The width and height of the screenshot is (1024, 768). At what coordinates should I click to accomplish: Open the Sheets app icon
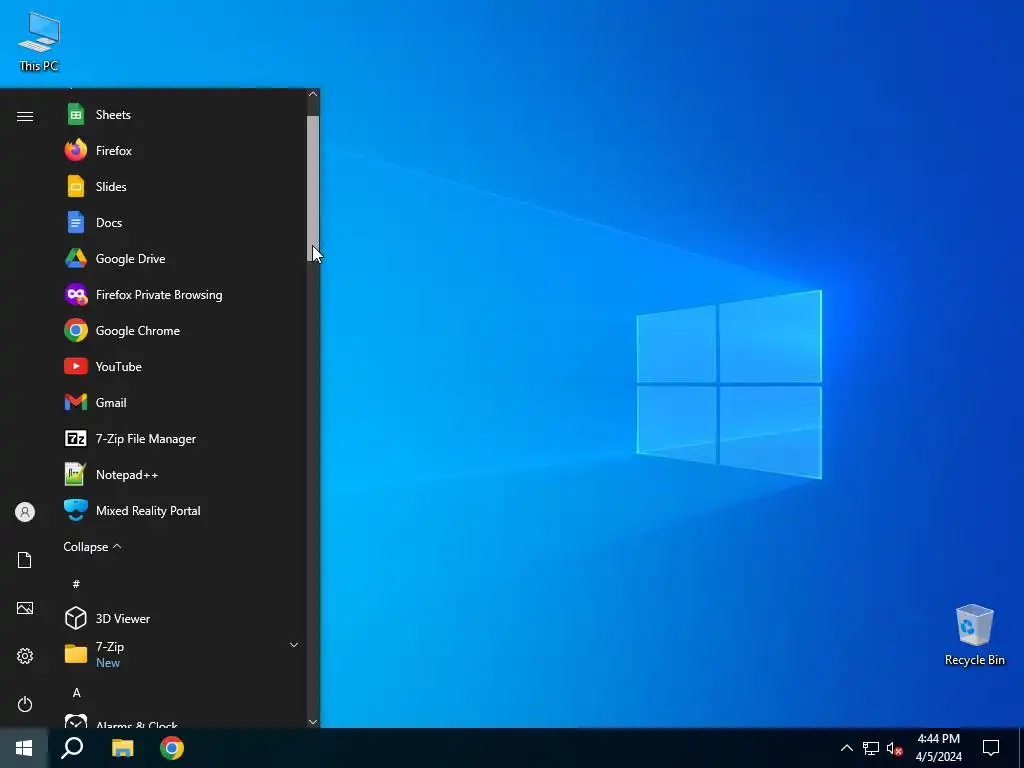(x=76, y=114)
